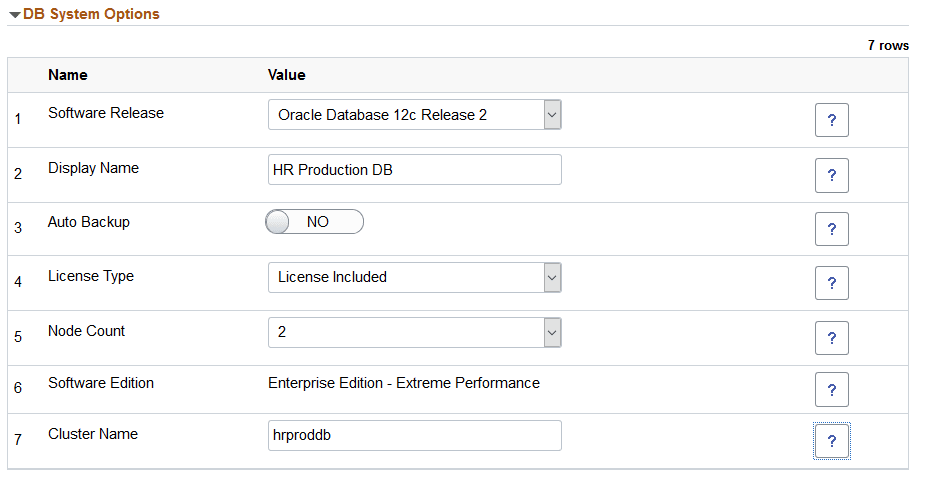Click the Software Release row label

point(106,113)
